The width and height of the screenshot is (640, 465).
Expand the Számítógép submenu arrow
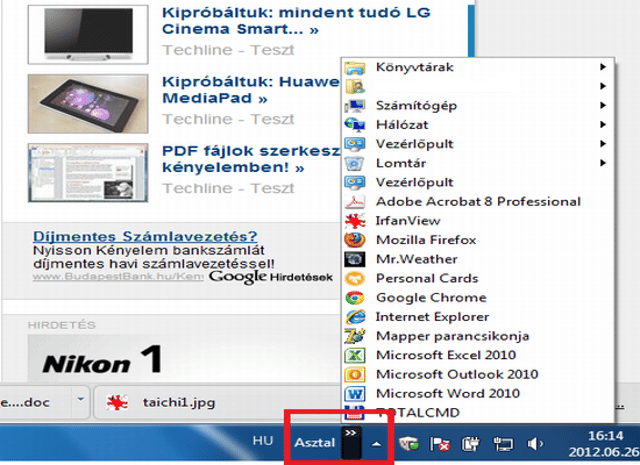(x=603, y=105)
